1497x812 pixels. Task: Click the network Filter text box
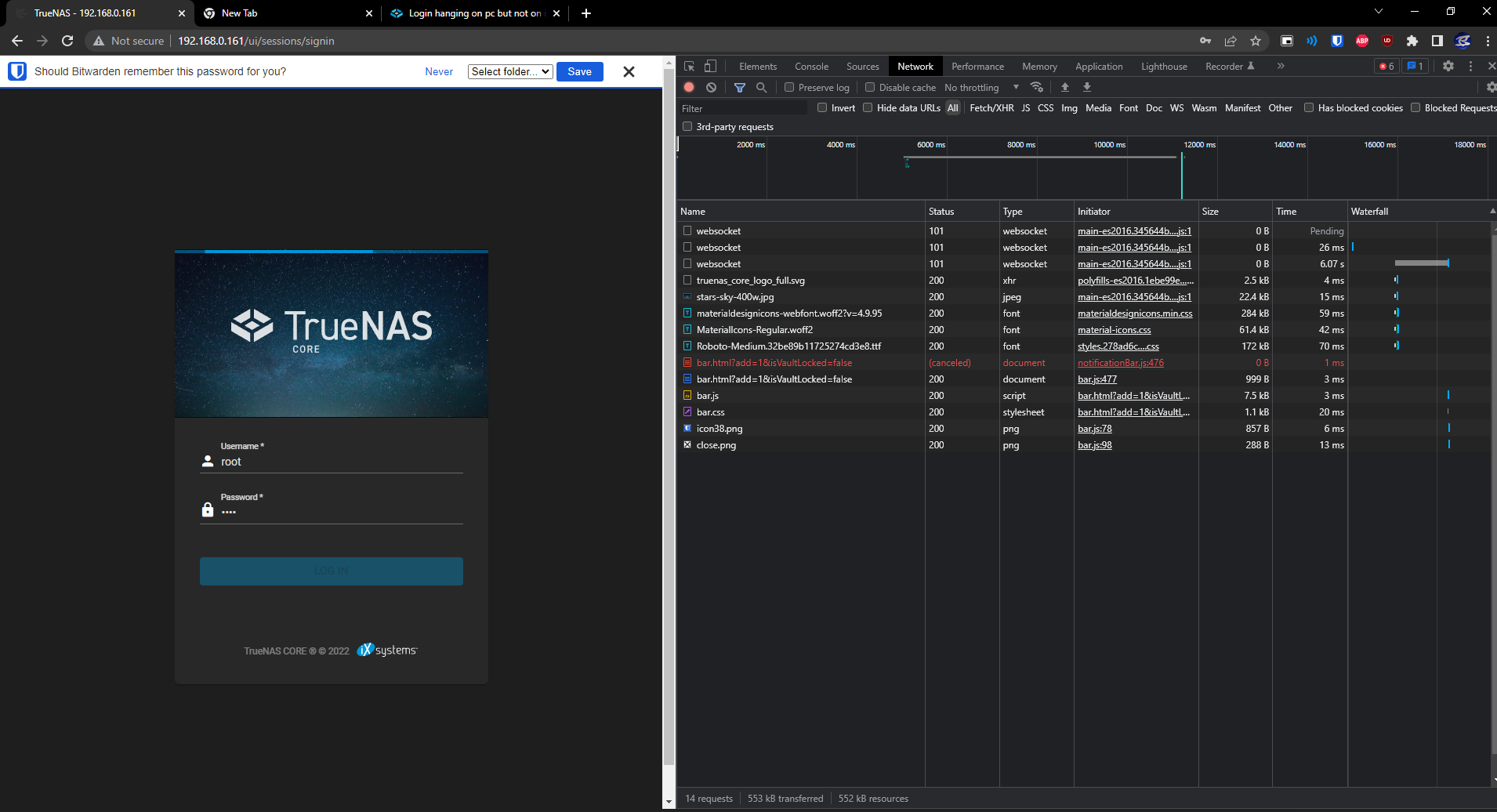pos(743,108)
